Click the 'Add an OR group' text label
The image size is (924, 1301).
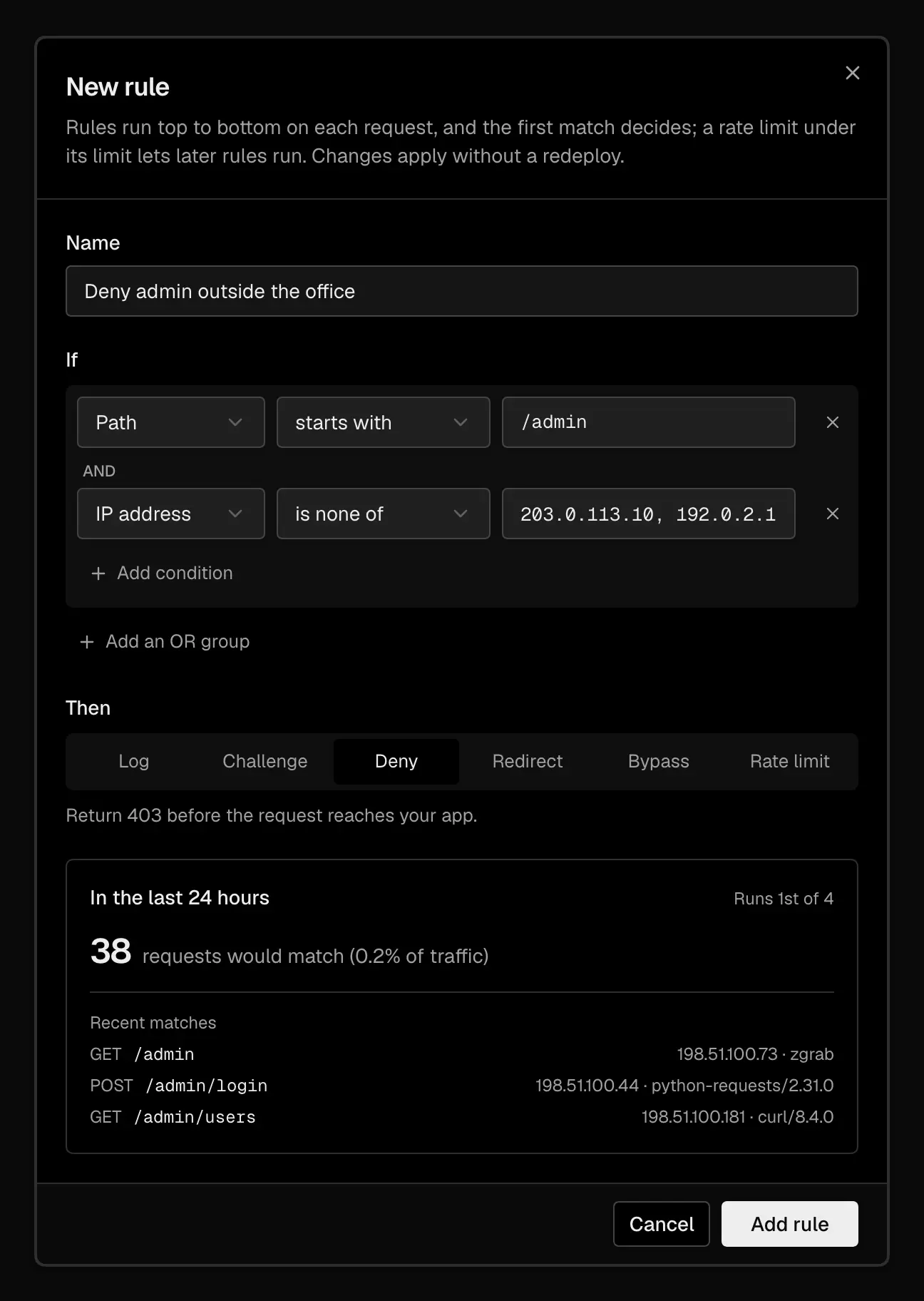178,642
